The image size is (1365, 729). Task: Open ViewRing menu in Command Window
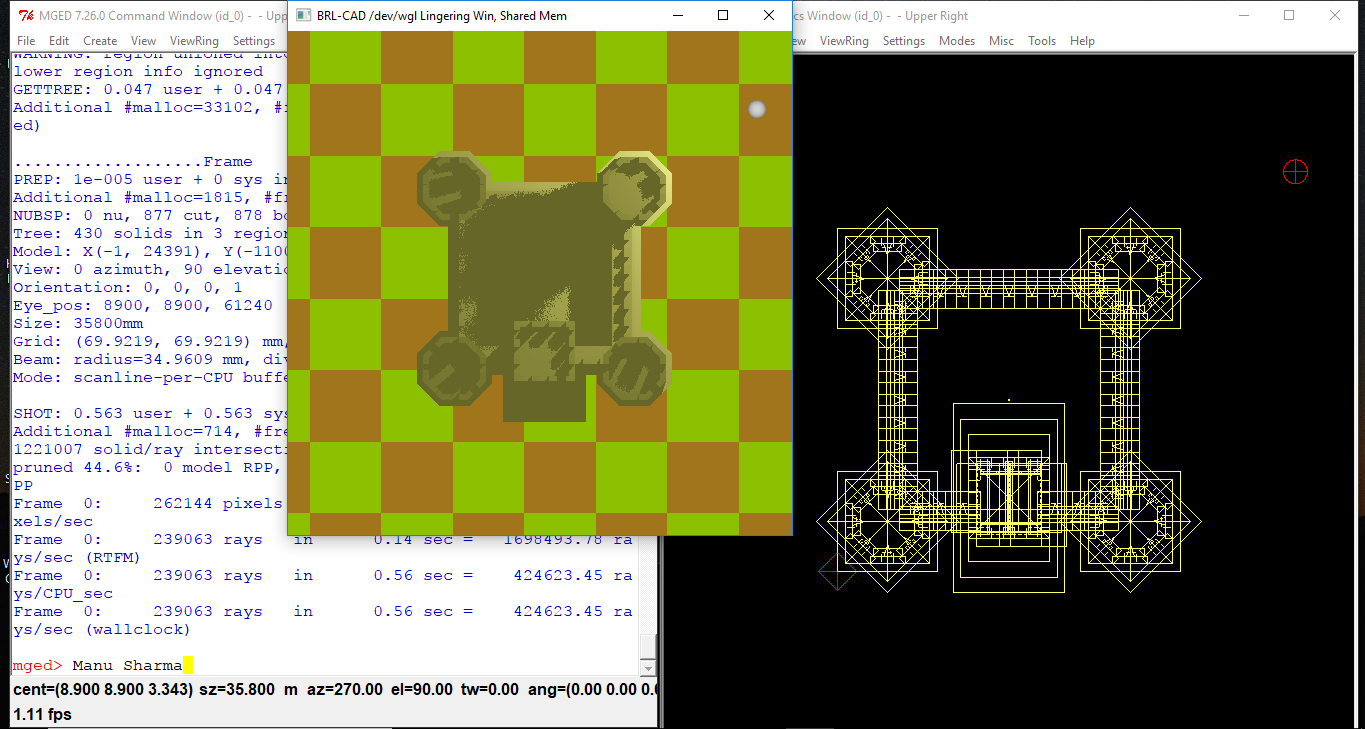pos(194,41)
